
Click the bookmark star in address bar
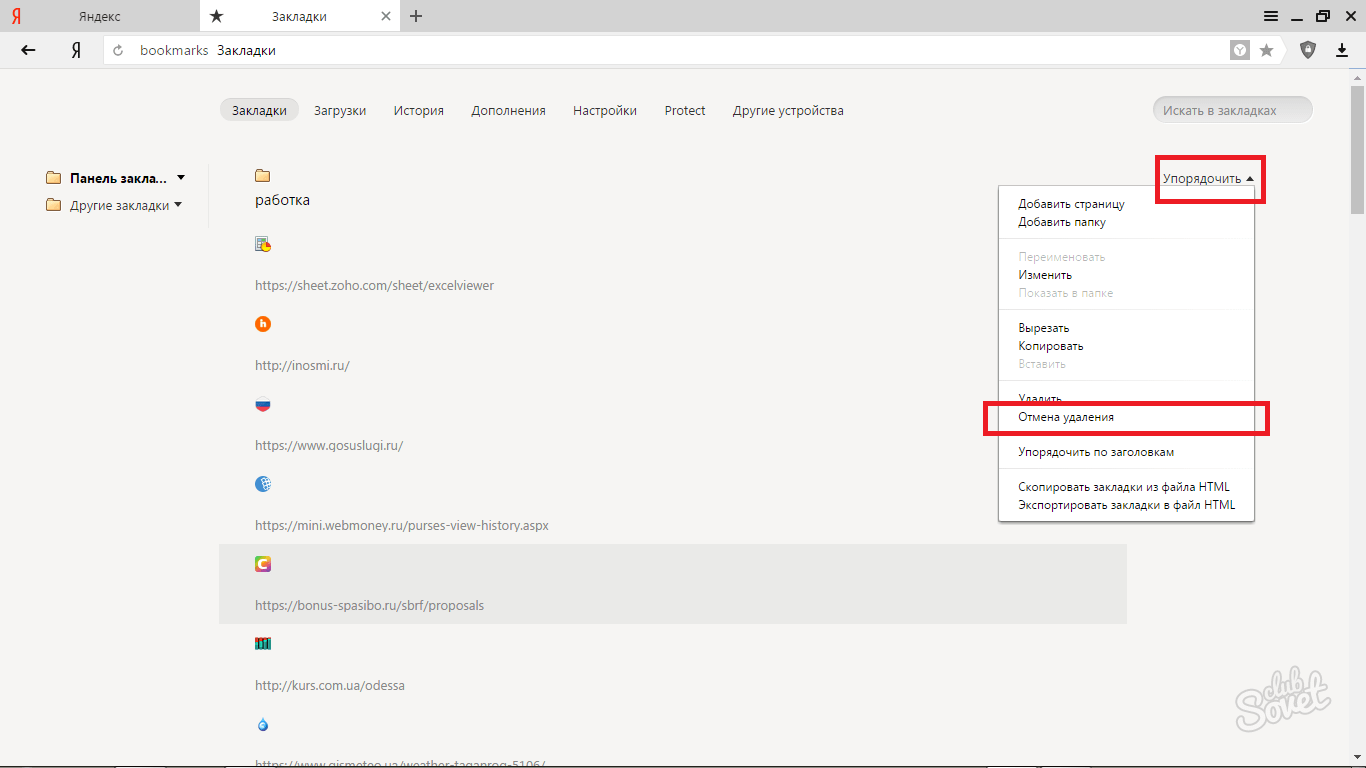pos(1266,50)
